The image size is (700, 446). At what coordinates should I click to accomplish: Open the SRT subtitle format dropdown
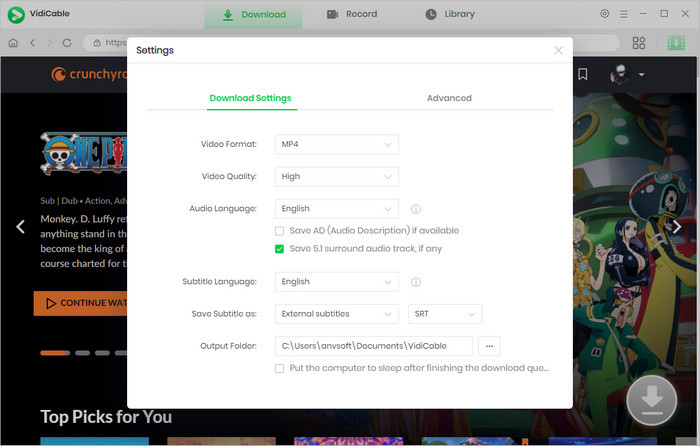tap(445, 314)
